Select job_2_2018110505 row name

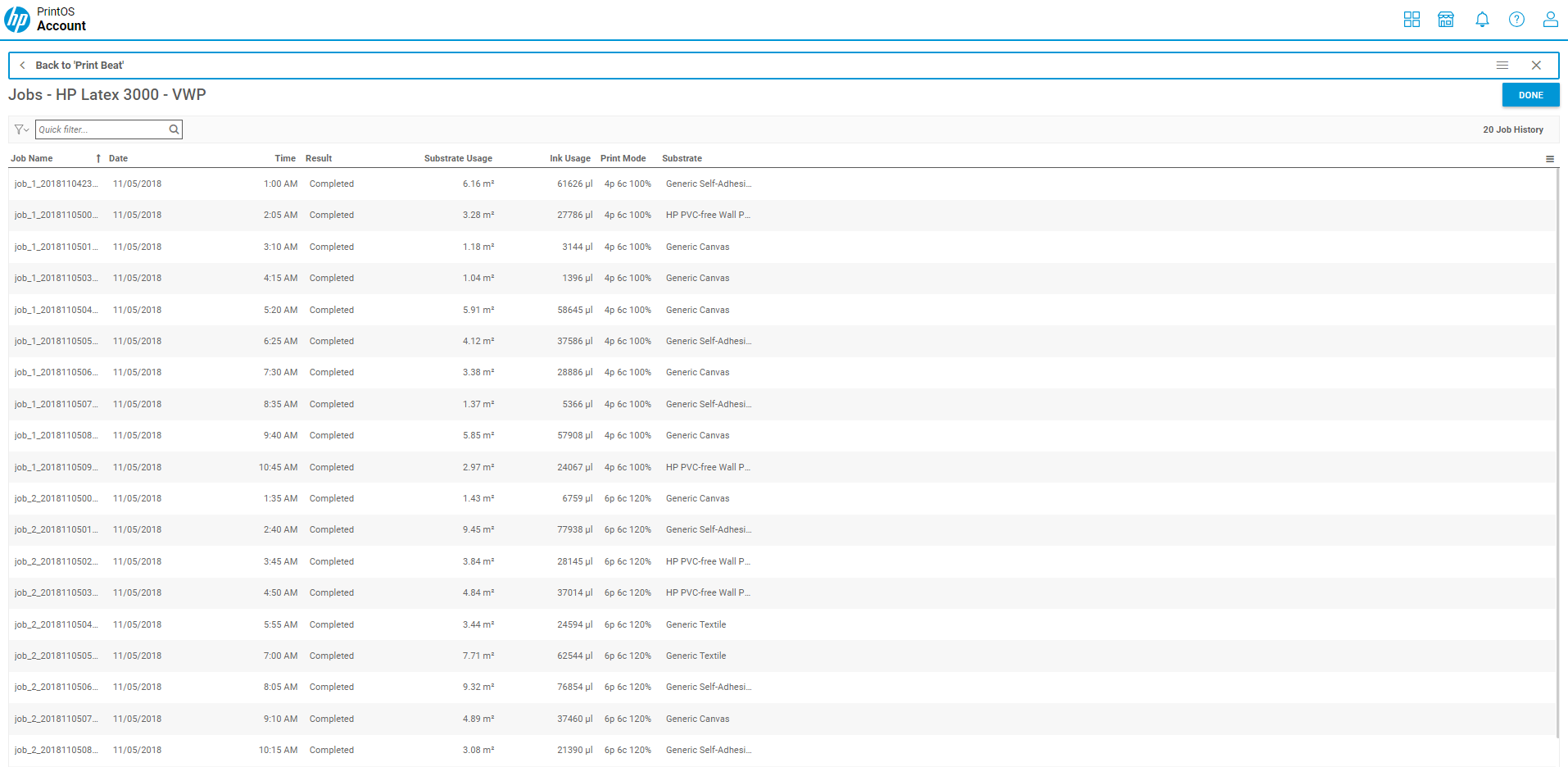point(56,656)
